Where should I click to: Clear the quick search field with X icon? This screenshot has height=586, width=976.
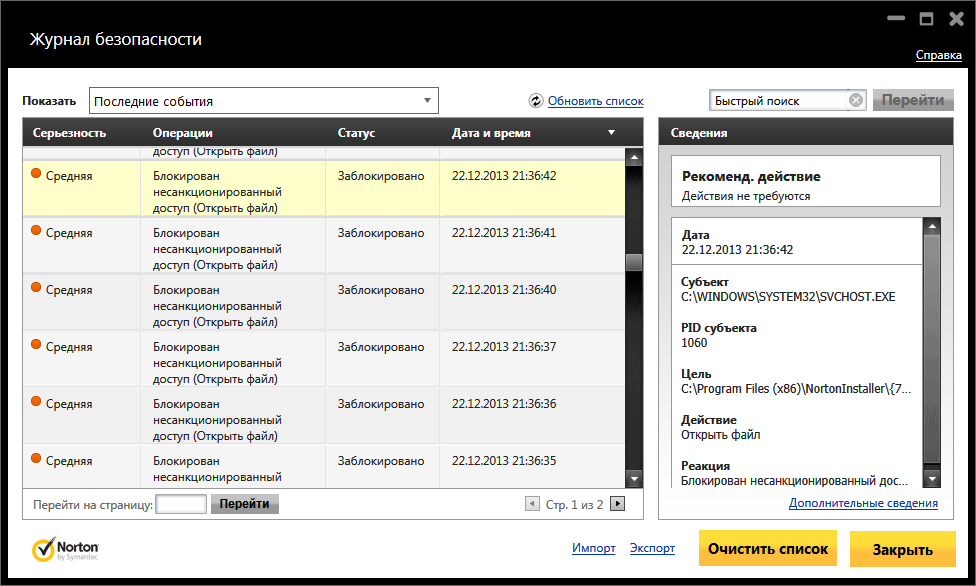point(856,100)
